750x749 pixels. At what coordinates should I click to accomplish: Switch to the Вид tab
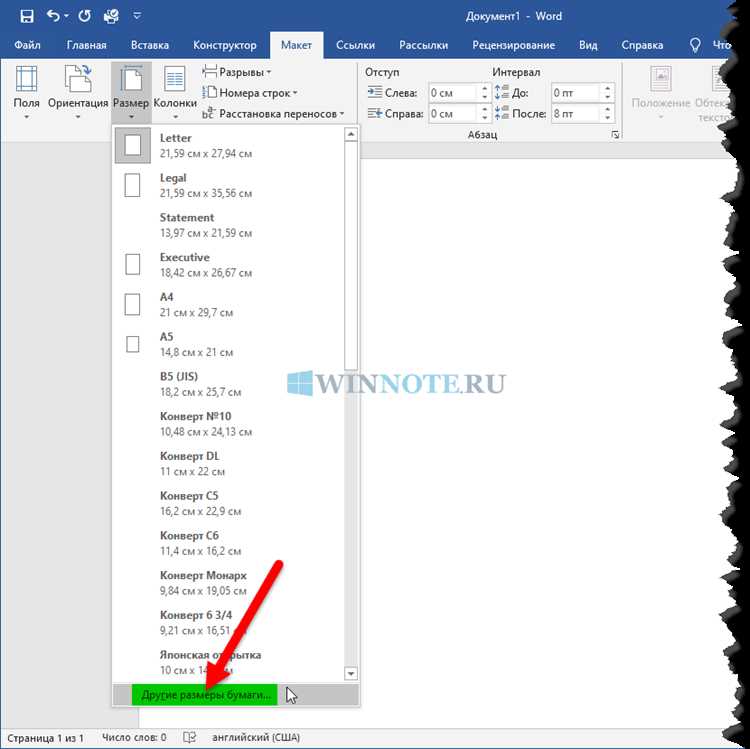tap(588, 45)
